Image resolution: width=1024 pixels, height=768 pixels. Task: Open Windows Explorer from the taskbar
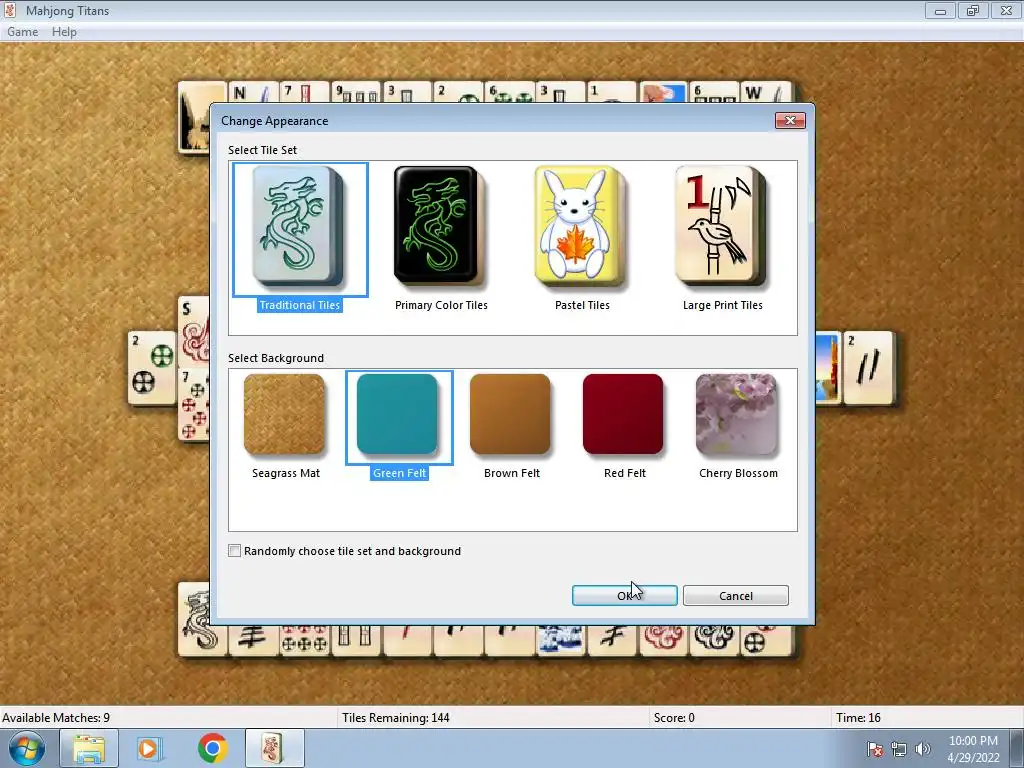(x=89, y=748)
